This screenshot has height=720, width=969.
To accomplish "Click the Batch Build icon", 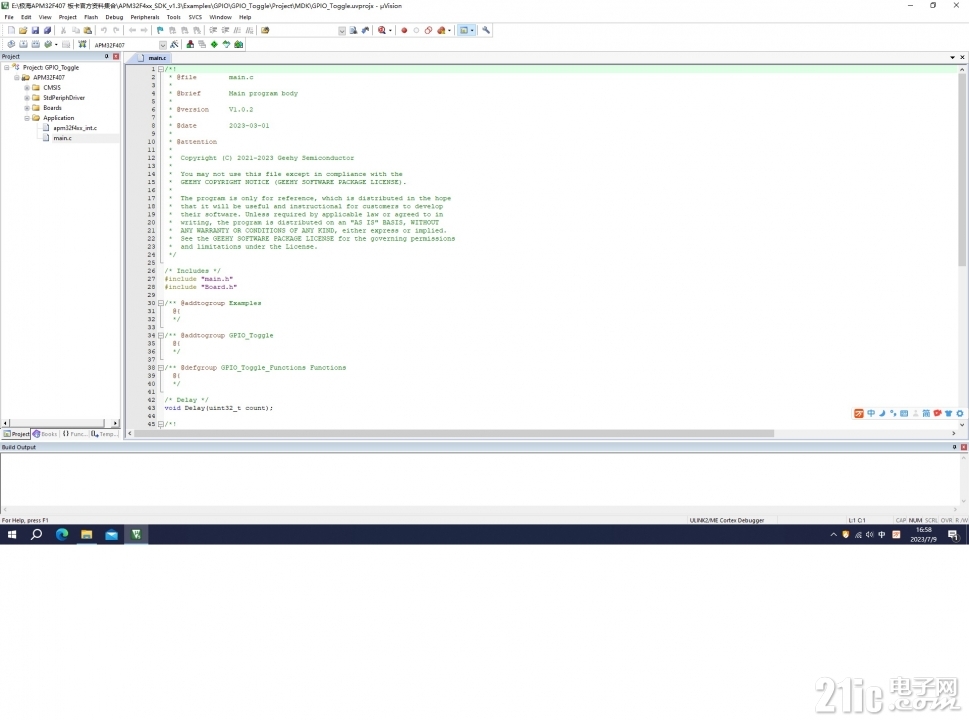I will click(x=48, y=44).
